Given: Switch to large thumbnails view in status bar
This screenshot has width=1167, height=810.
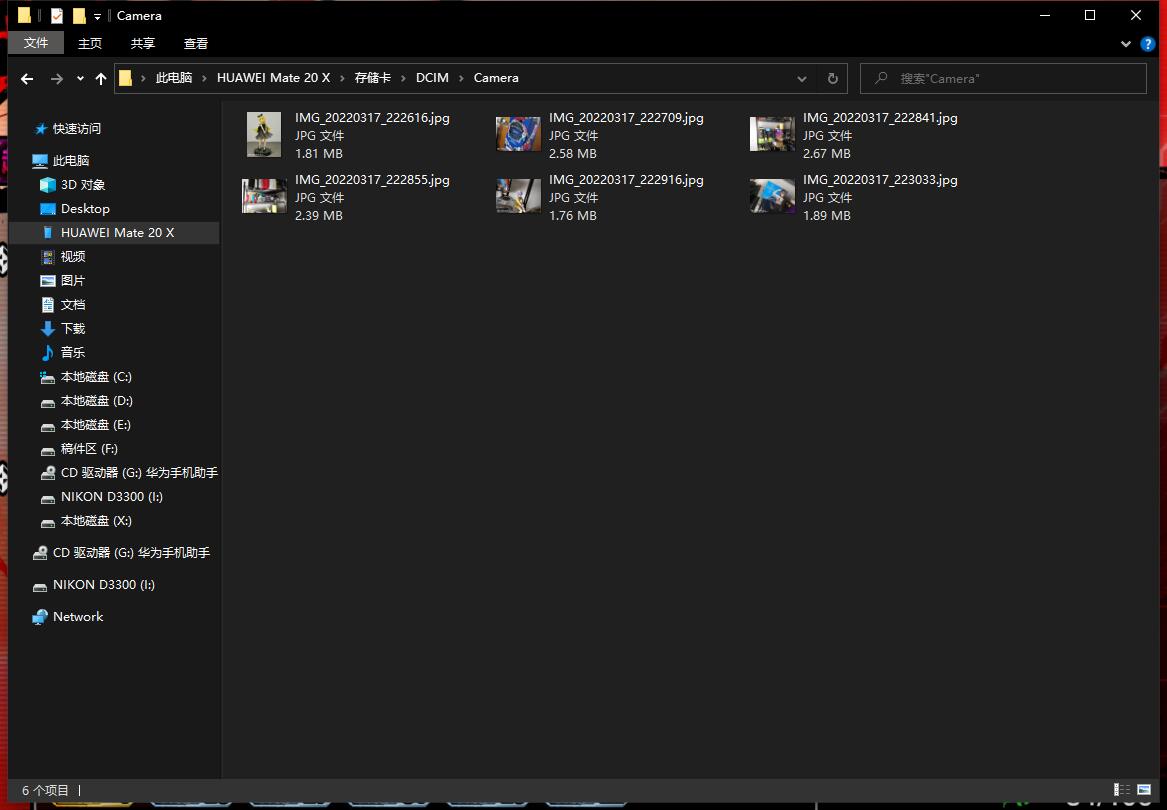Looking at the screenshot, I should 1144,790.
